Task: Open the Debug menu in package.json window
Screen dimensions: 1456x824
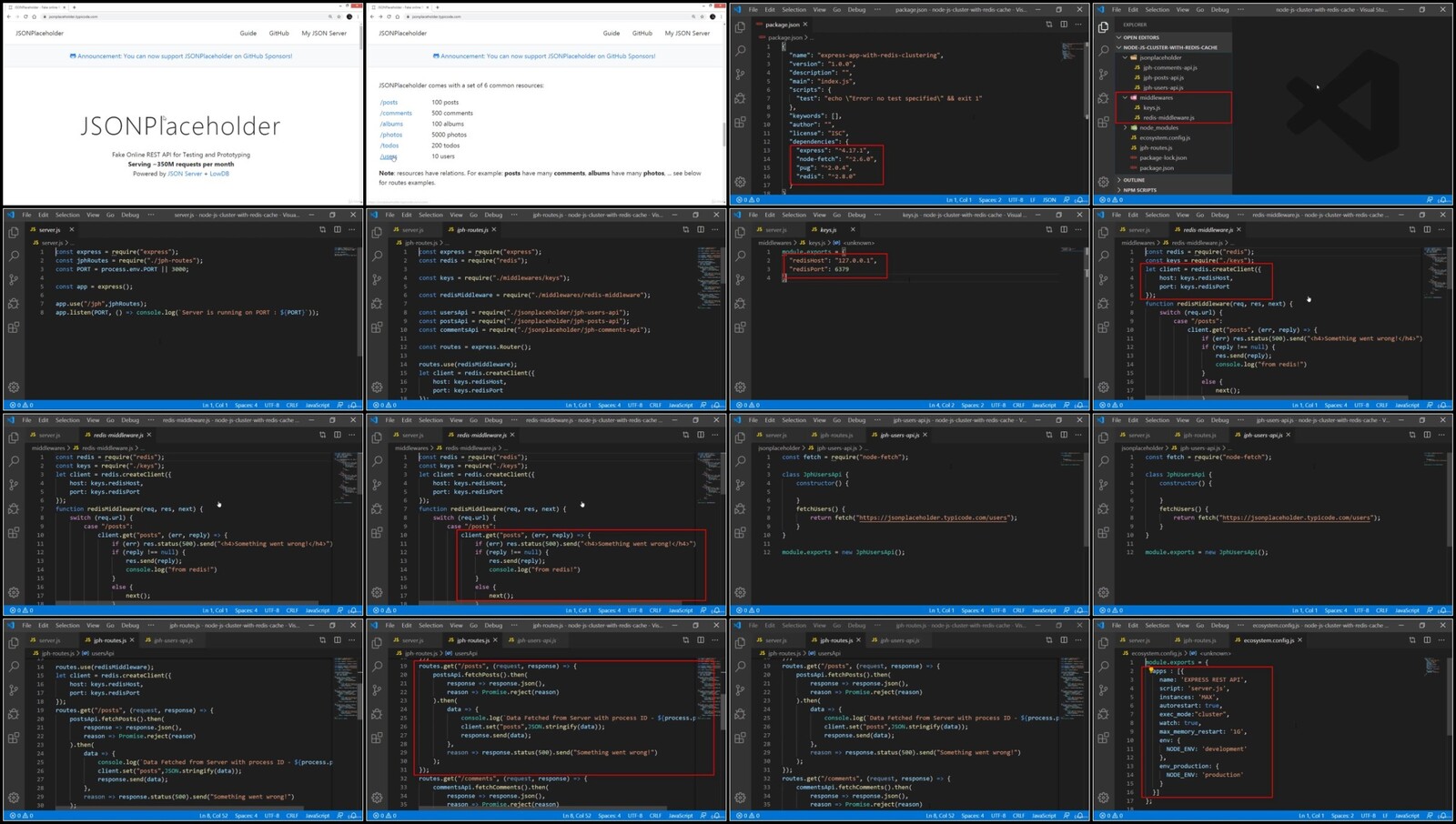Action: [x=856, y=10]
